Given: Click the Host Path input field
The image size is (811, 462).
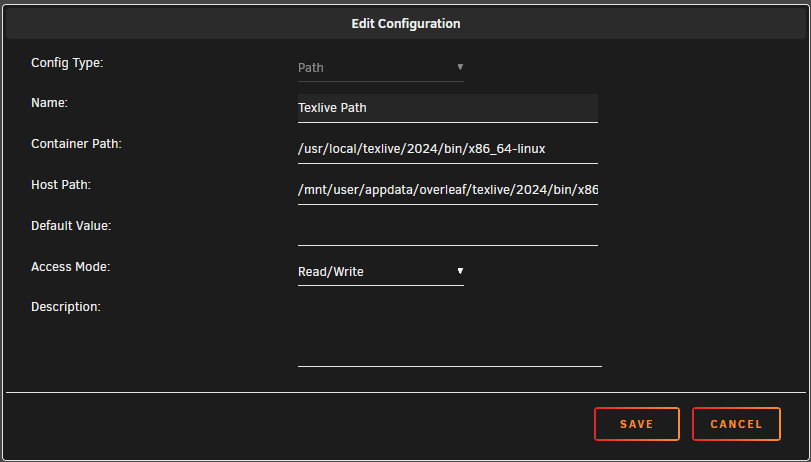Looking at the screenshot, I should [448, 190].
